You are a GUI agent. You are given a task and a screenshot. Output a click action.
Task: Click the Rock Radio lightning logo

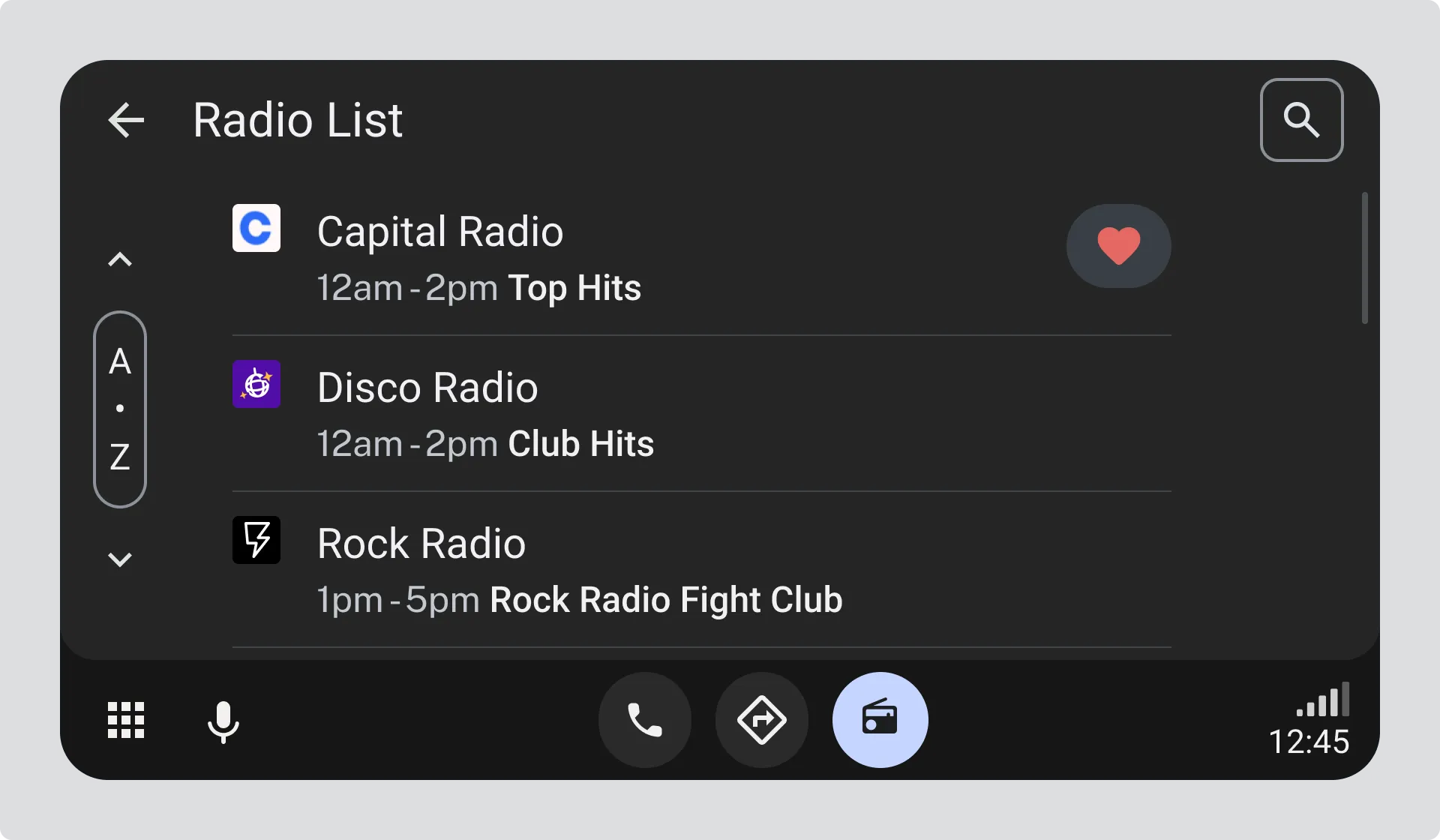click(x=256, y=540)
